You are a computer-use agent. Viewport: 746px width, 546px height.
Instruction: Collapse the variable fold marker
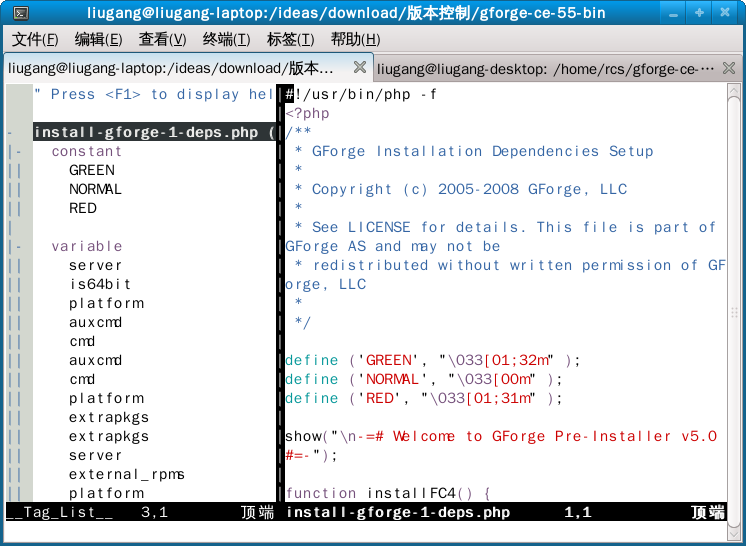[x=19, y=247]
